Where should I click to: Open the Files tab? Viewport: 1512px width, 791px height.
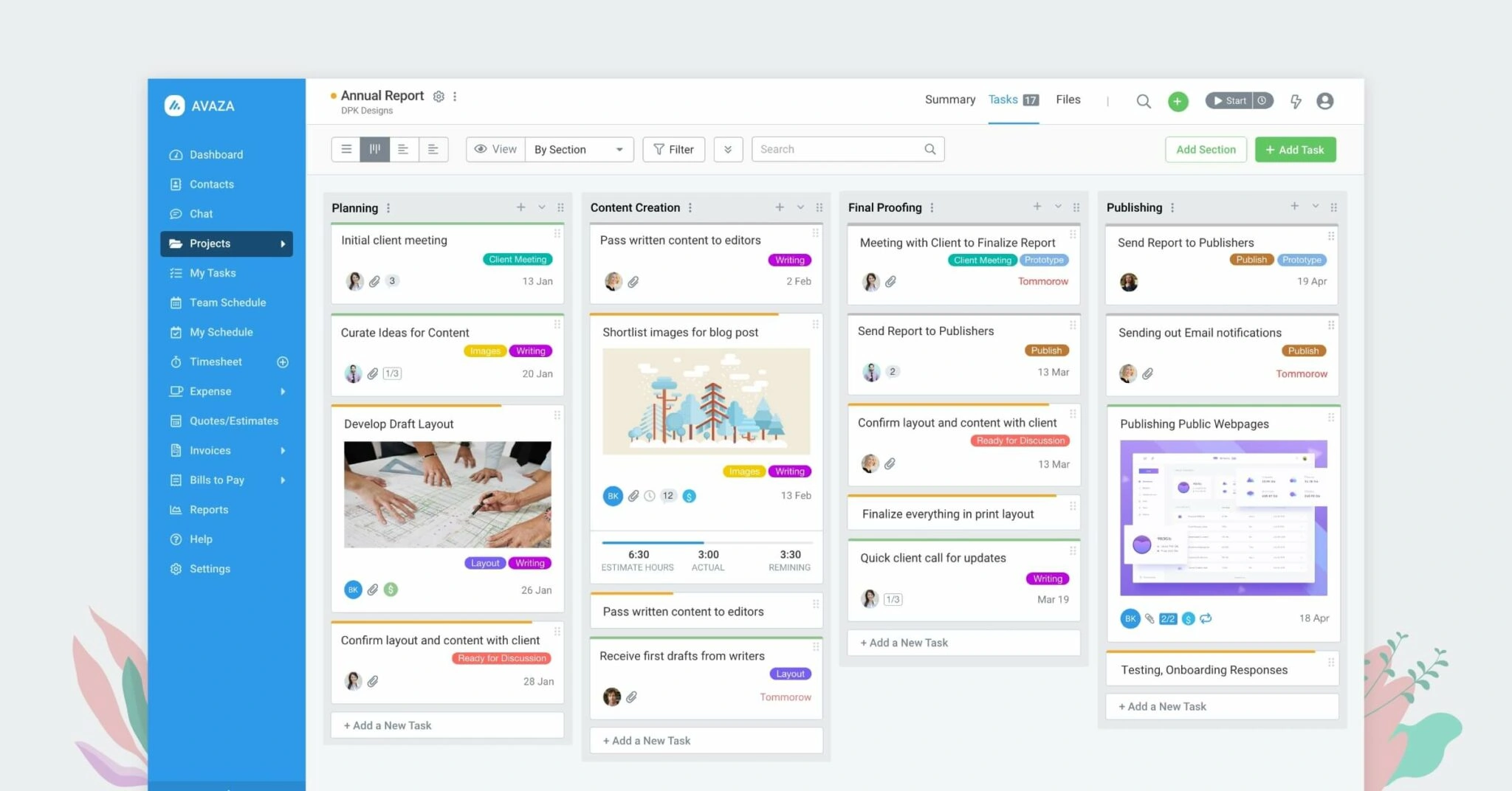pos(1068,100)
